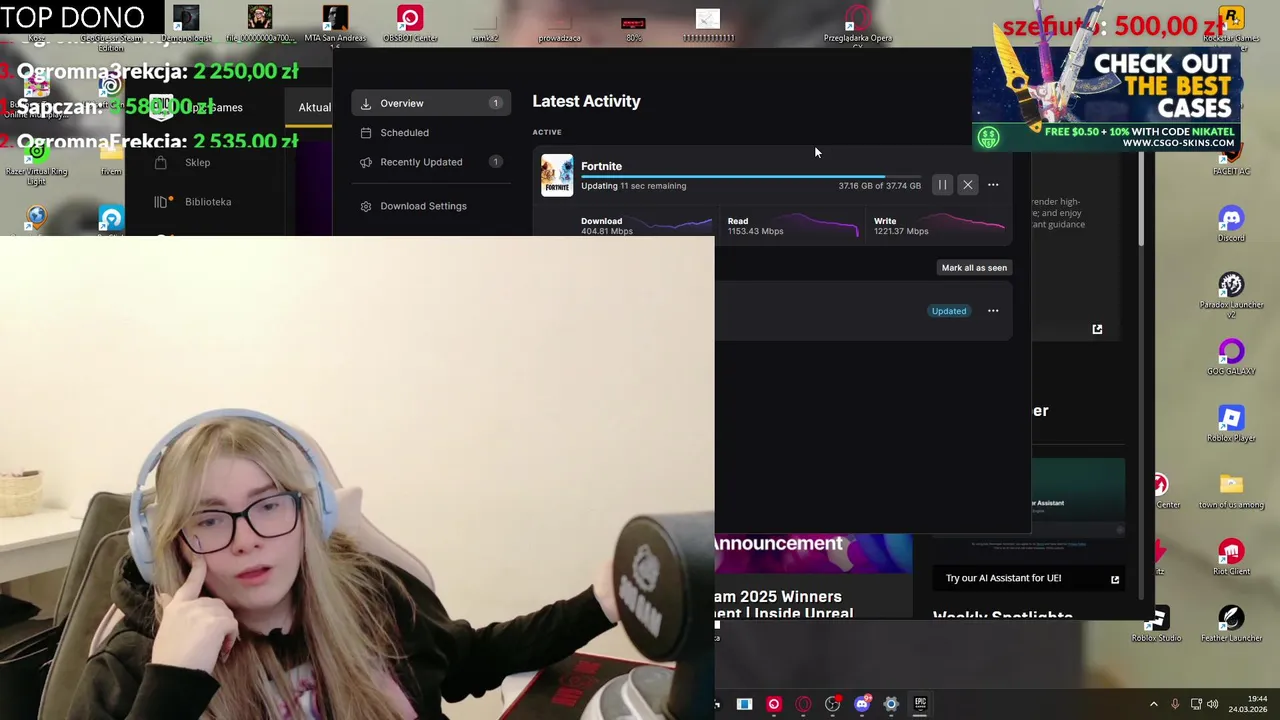Image resolution: width=1280 pixels, height=720 pixels.
Task: Click the external link icon in the right panel
Action: click(x=1097, y=329)
